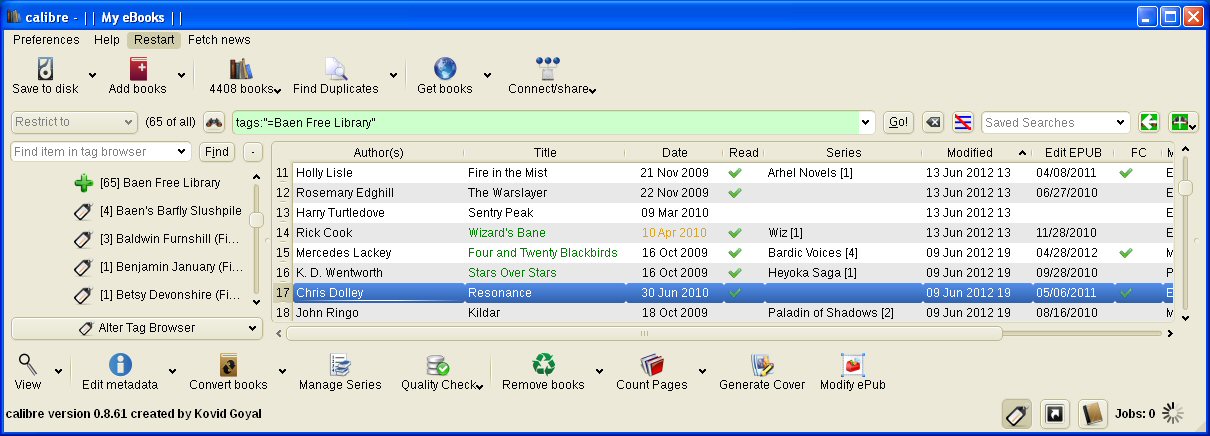This screenshot has height=436, width=1210.
Task: Open the Get books dropdown arrow
Action: 487,75
